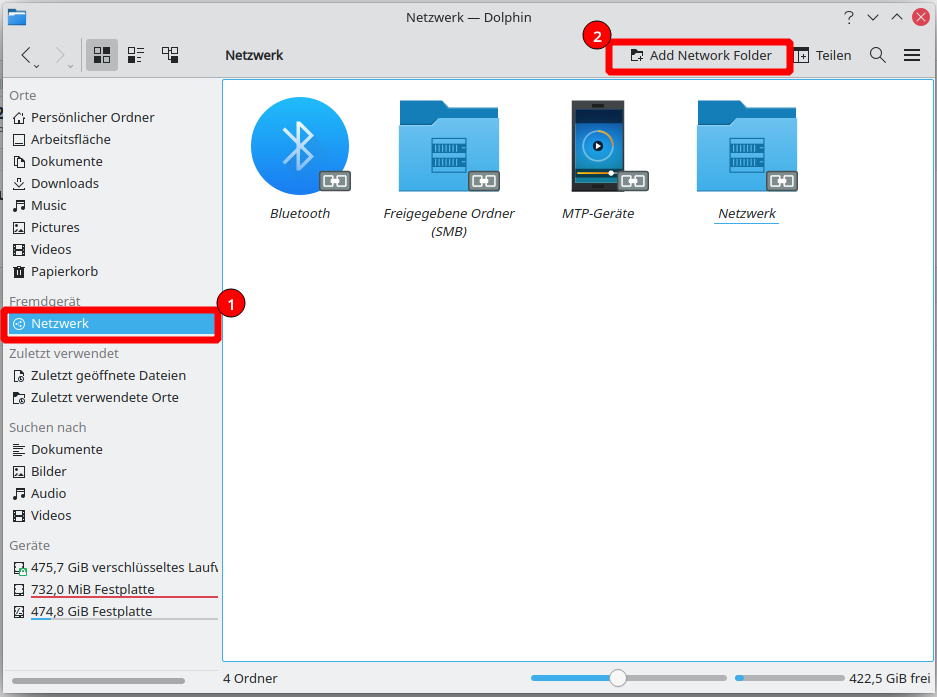This screenshot has height=697, width=937.
Task: Select the Bluetooth icon
Action: [x=300, y=146]
